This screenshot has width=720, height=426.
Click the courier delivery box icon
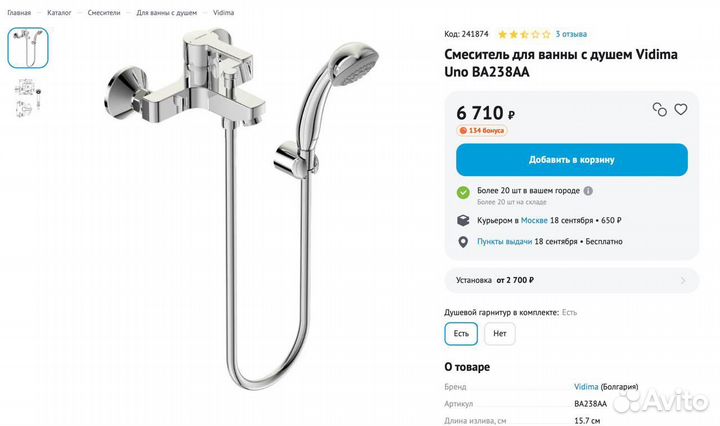coord(463,220)
